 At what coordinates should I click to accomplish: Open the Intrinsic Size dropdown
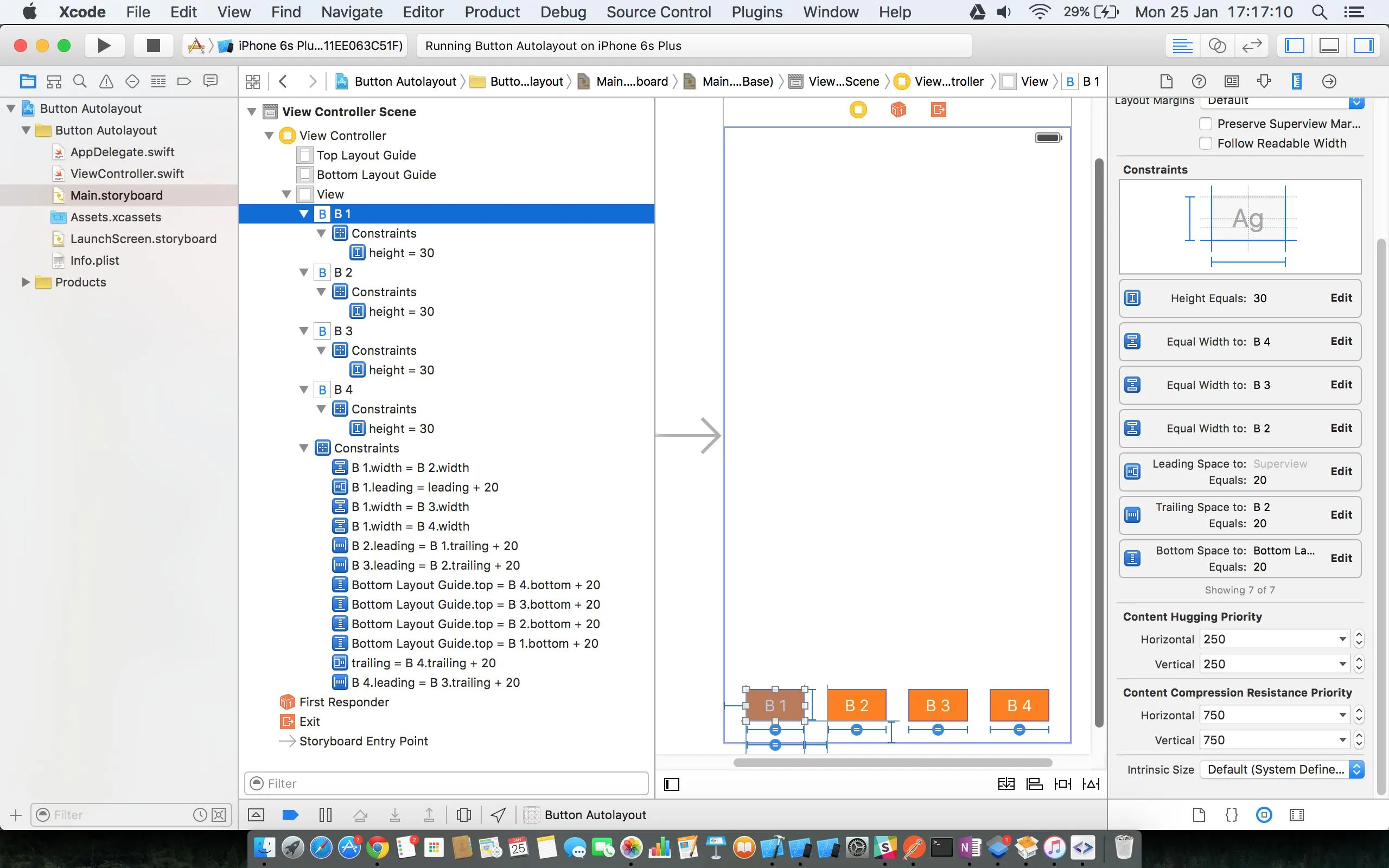1281,769
